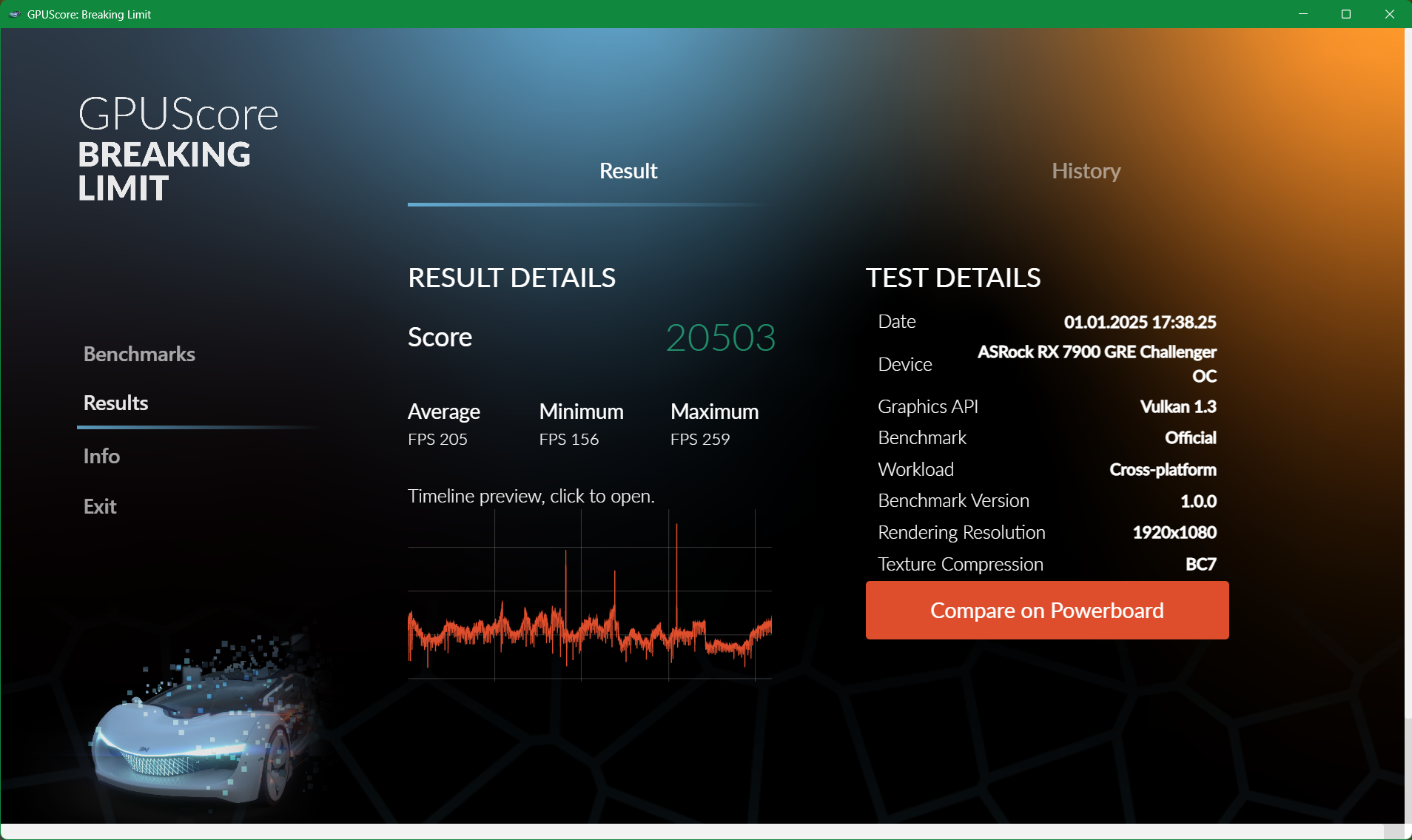
Task: Click the date 01.01.2025 17:38.25
Action: tap(1140, 322)
